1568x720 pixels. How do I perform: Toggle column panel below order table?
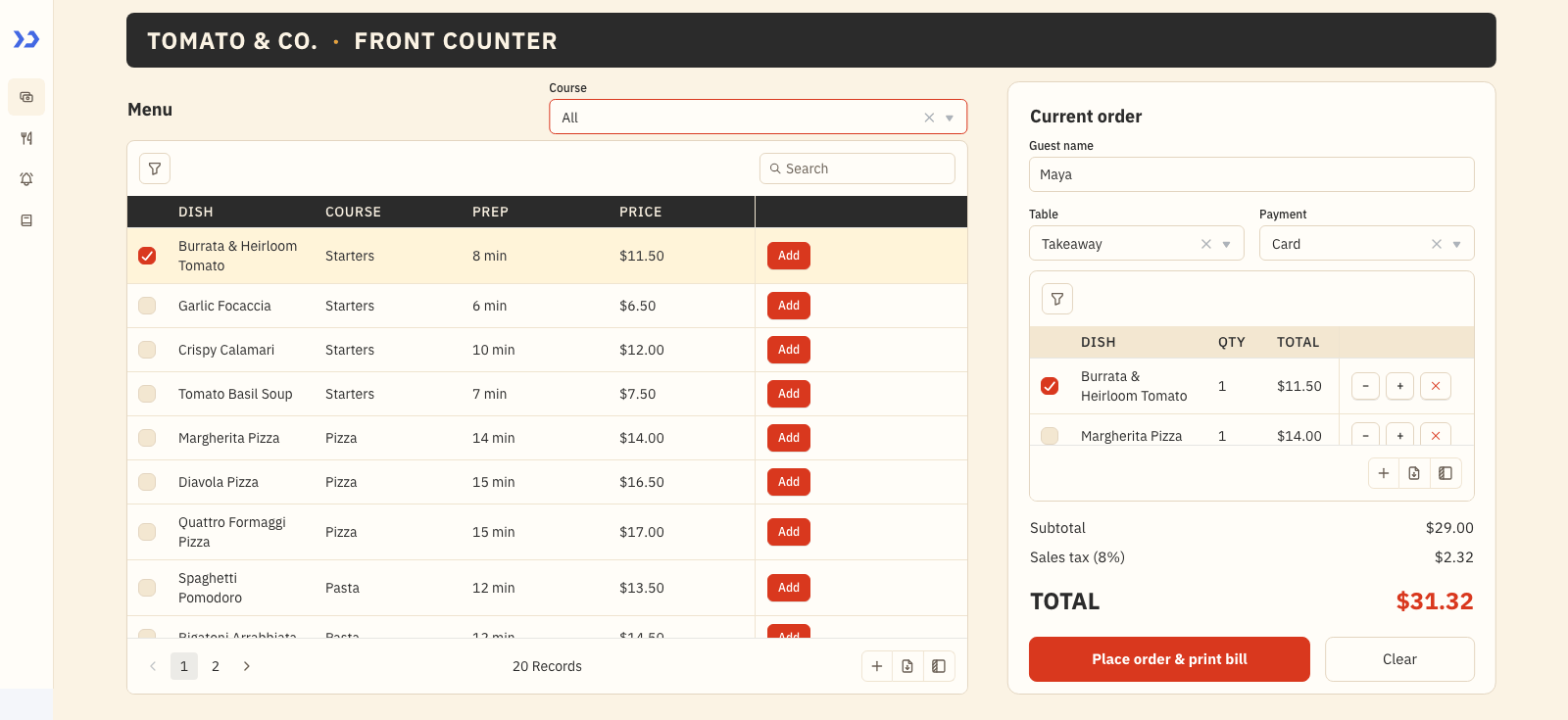tap(1445, 473)
